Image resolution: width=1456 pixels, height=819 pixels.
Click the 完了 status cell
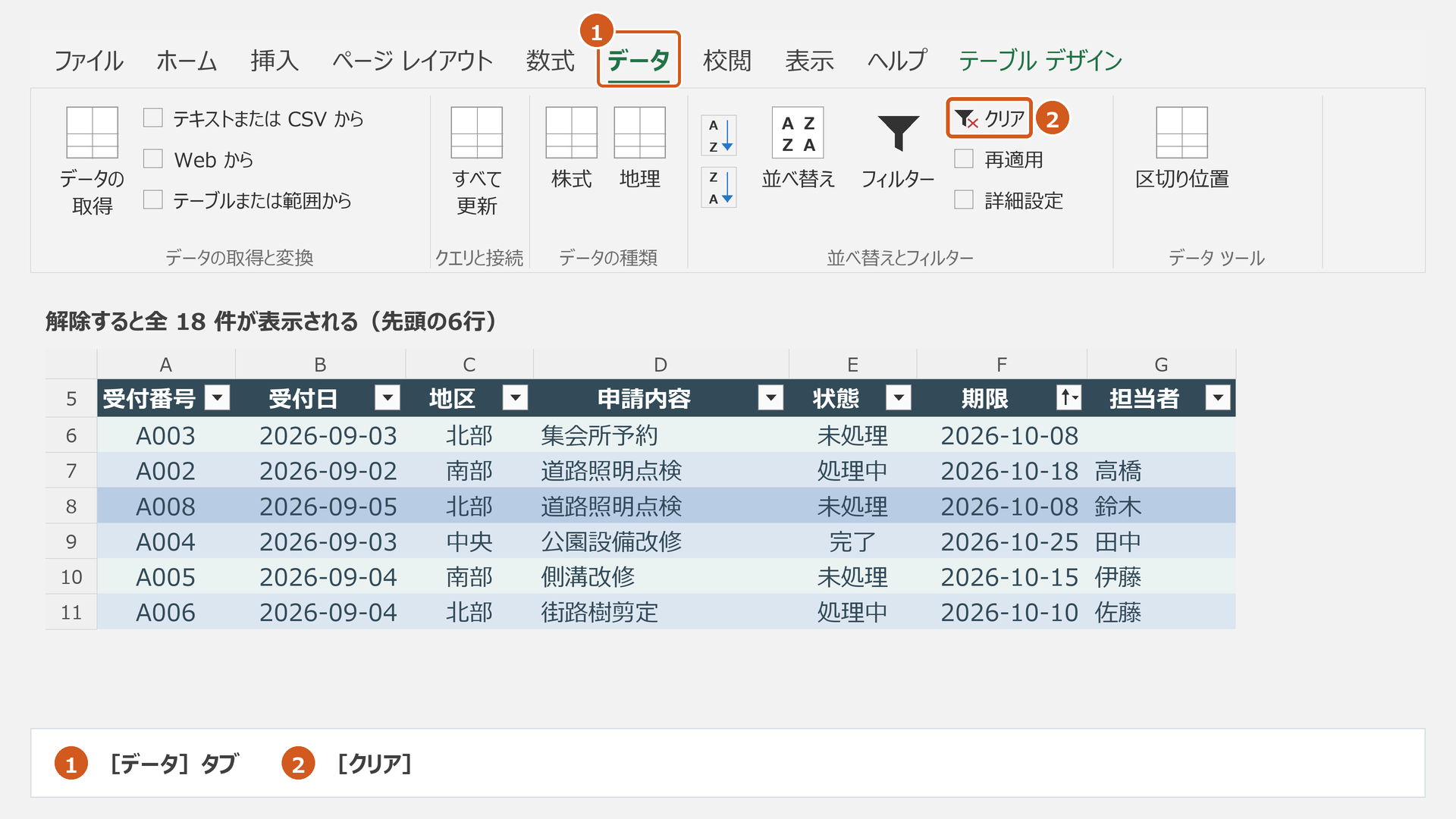click(852, 542)
